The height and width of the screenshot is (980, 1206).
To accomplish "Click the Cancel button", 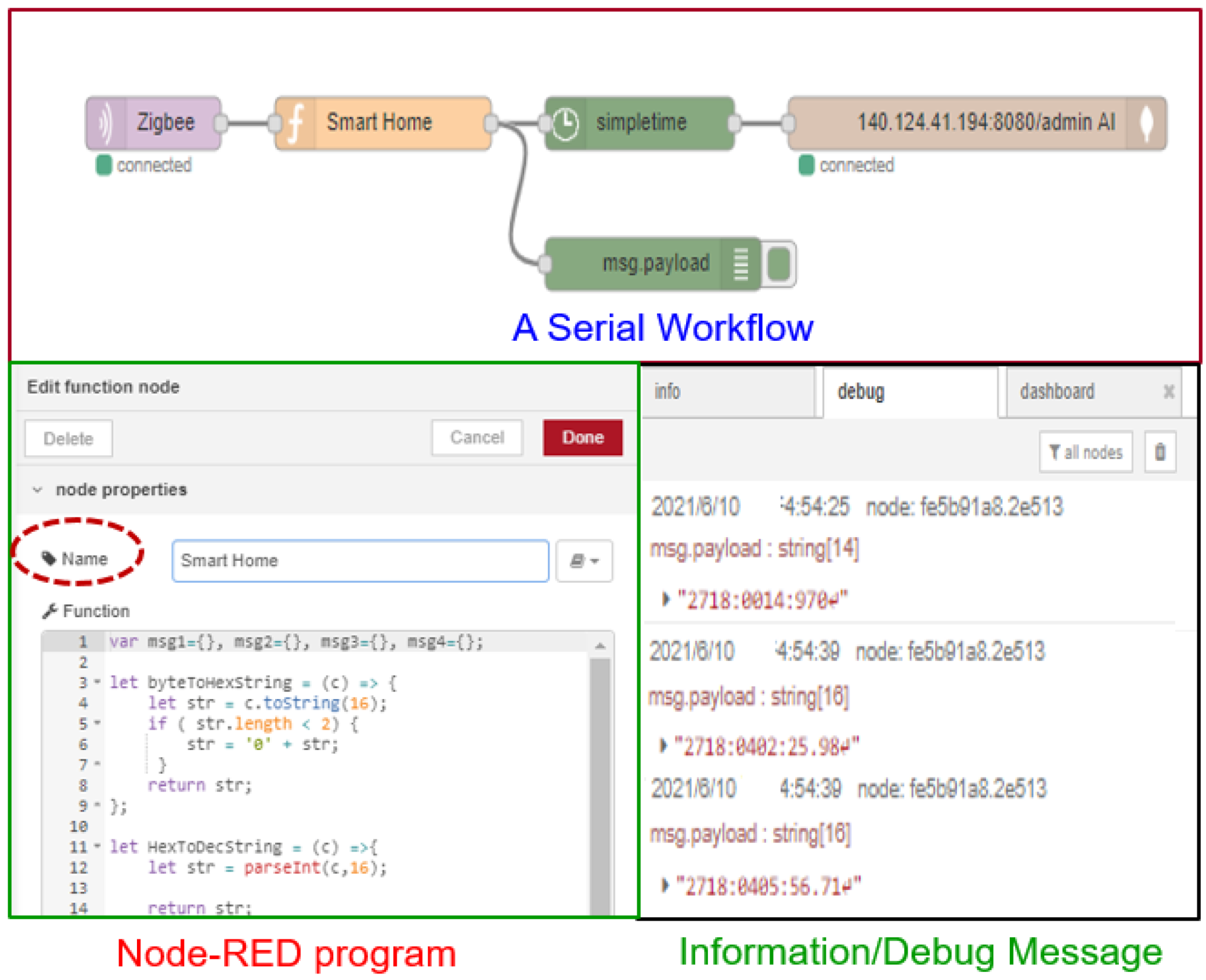I will tap(477, 438).
